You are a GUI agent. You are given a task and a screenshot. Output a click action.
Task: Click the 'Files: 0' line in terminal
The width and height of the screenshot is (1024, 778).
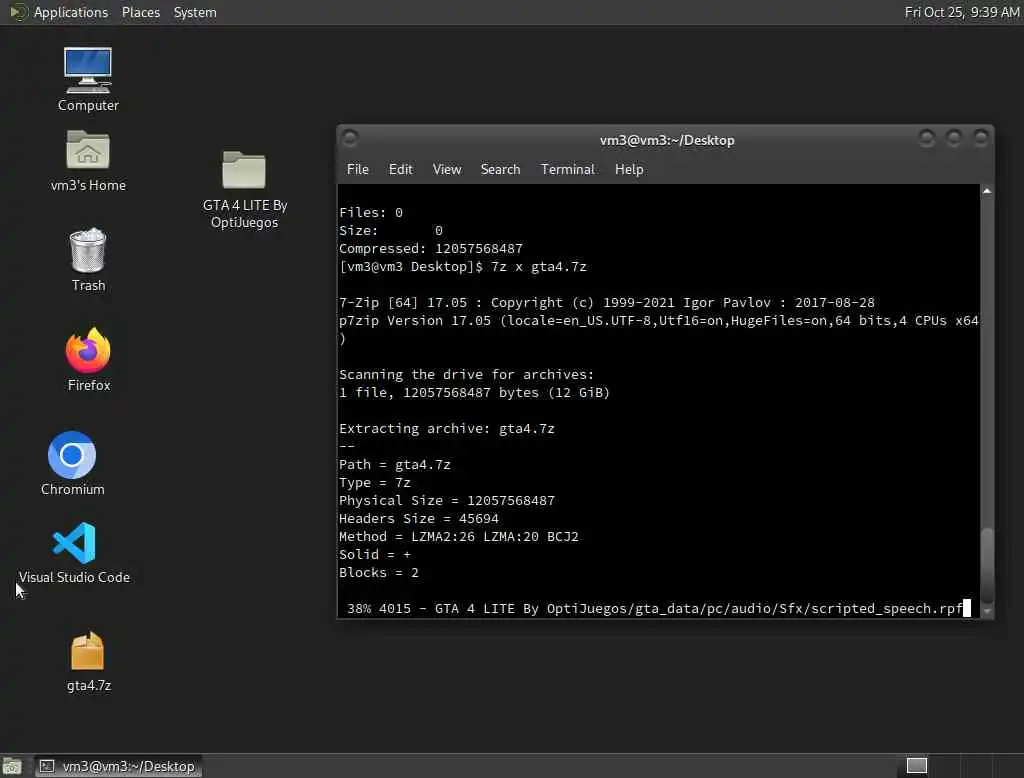pyautogui.click(x=371, y=212)
